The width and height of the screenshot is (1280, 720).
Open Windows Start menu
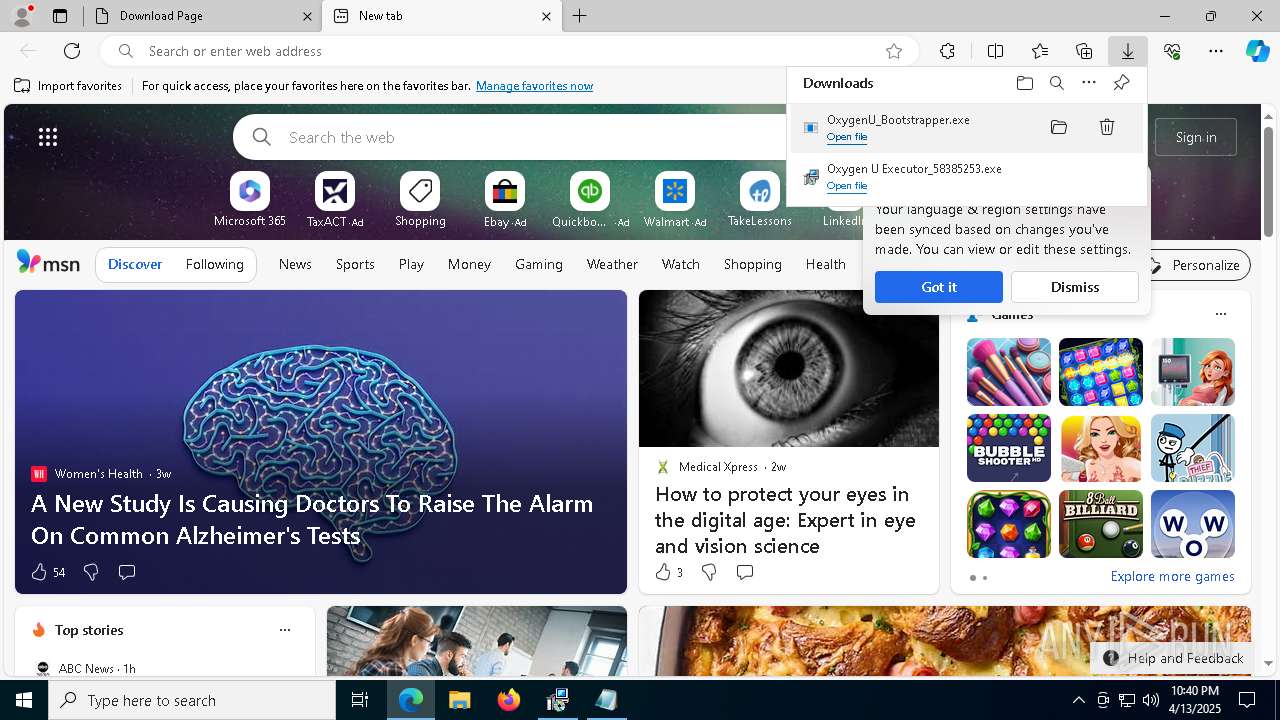pyautogui.click(x=24, y=700)
